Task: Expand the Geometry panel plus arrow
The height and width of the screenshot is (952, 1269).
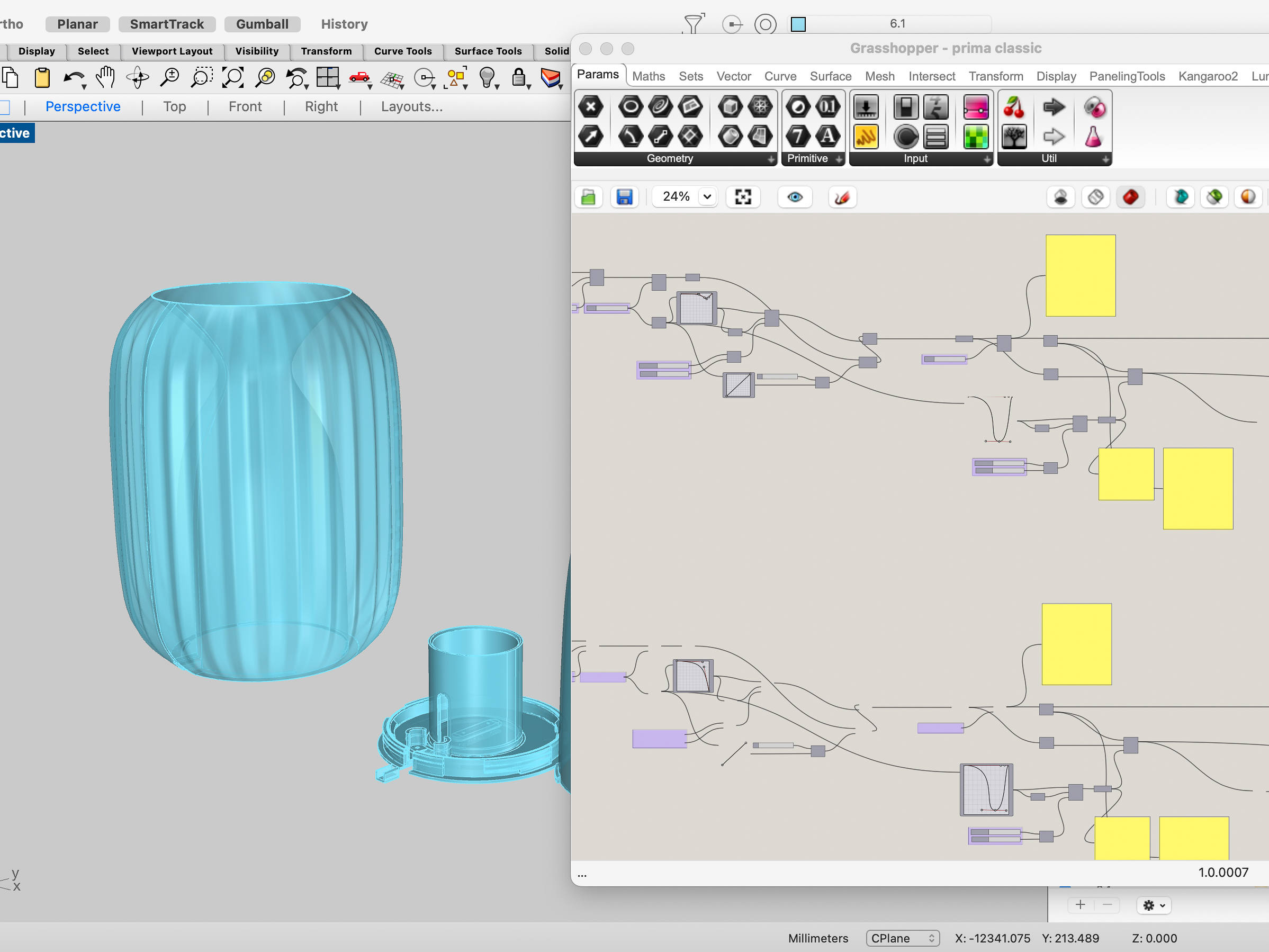Action: tap(771, 159)
